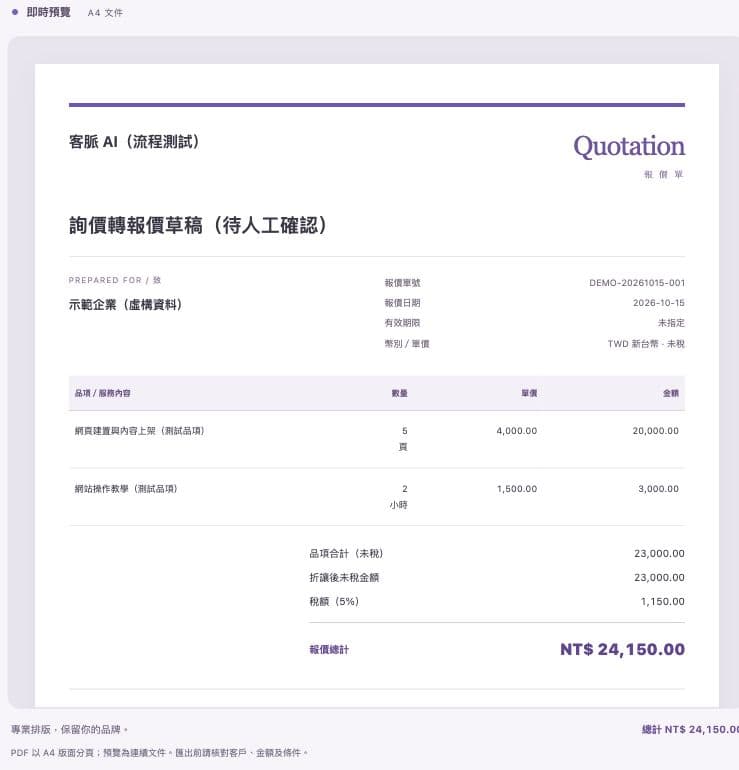The image size is (739, 770).
Task: Select the title 詢價轉報價草稿（待人工確認）
Action: 198,225
